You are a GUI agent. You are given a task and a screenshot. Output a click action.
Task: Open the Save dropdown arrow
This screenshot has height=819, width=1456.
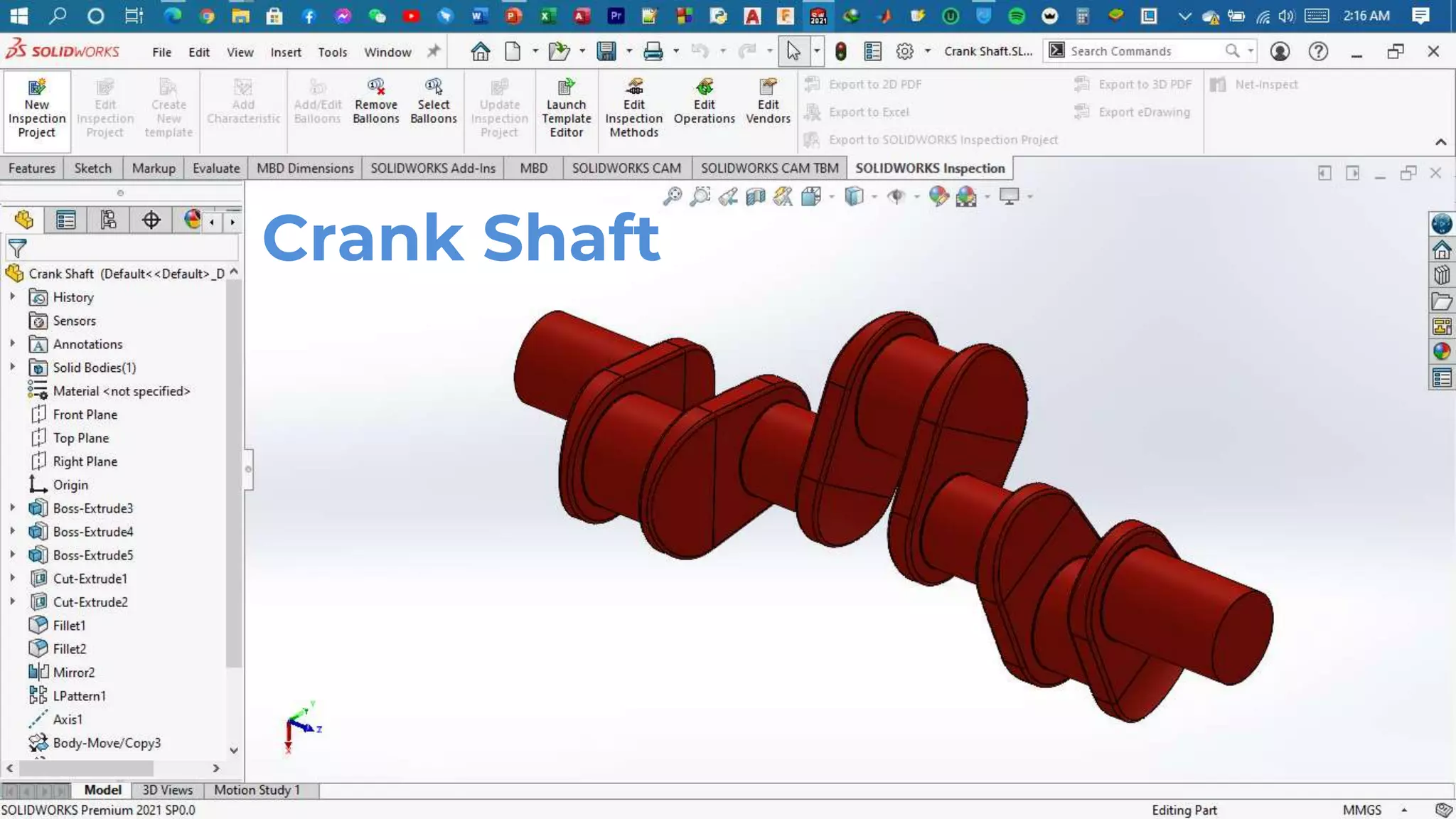628,51
